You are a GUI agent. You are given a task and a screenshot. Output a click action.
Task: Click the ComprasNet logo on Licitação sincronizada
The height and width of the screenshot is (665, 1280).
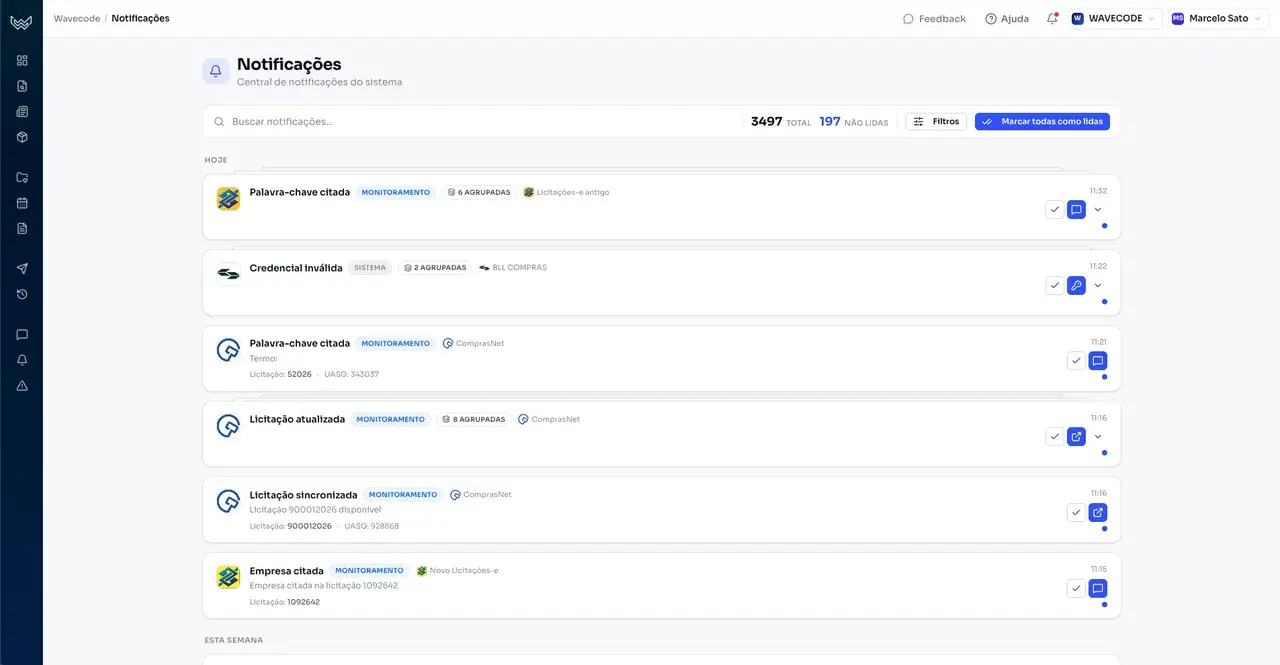tap(228, 501)
